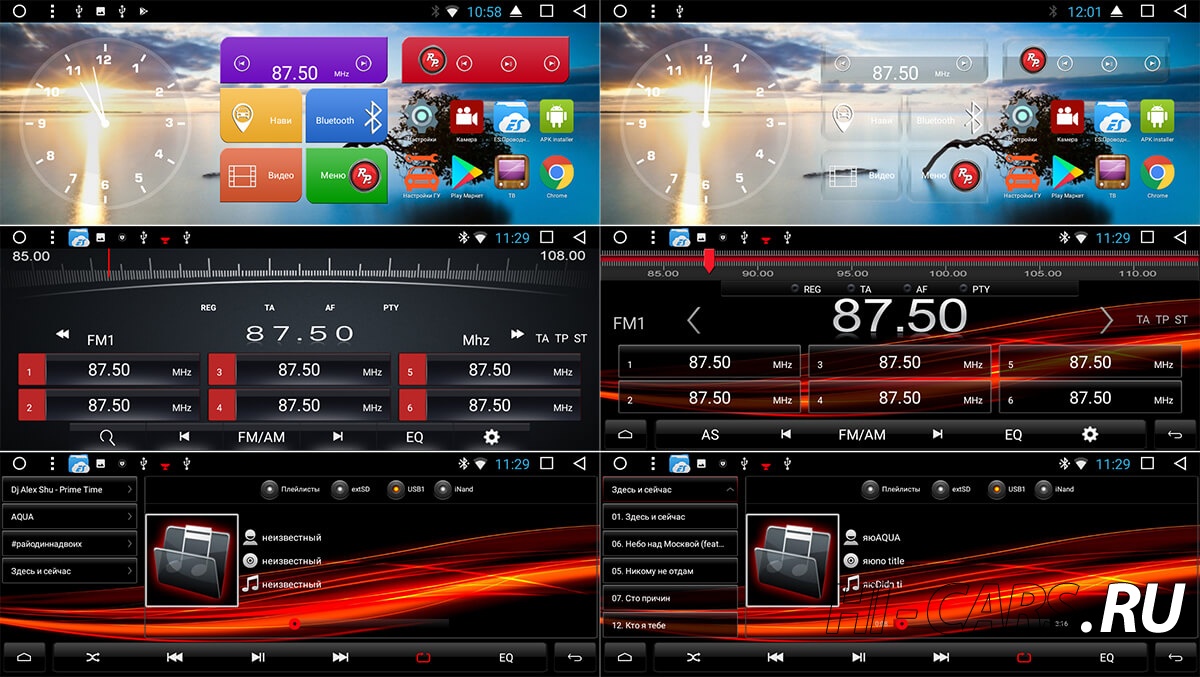Tap previous station arrow in purple radio widget
This screenshot has height=677, width=1200.
pyautogui.click(x=240, y=63)
